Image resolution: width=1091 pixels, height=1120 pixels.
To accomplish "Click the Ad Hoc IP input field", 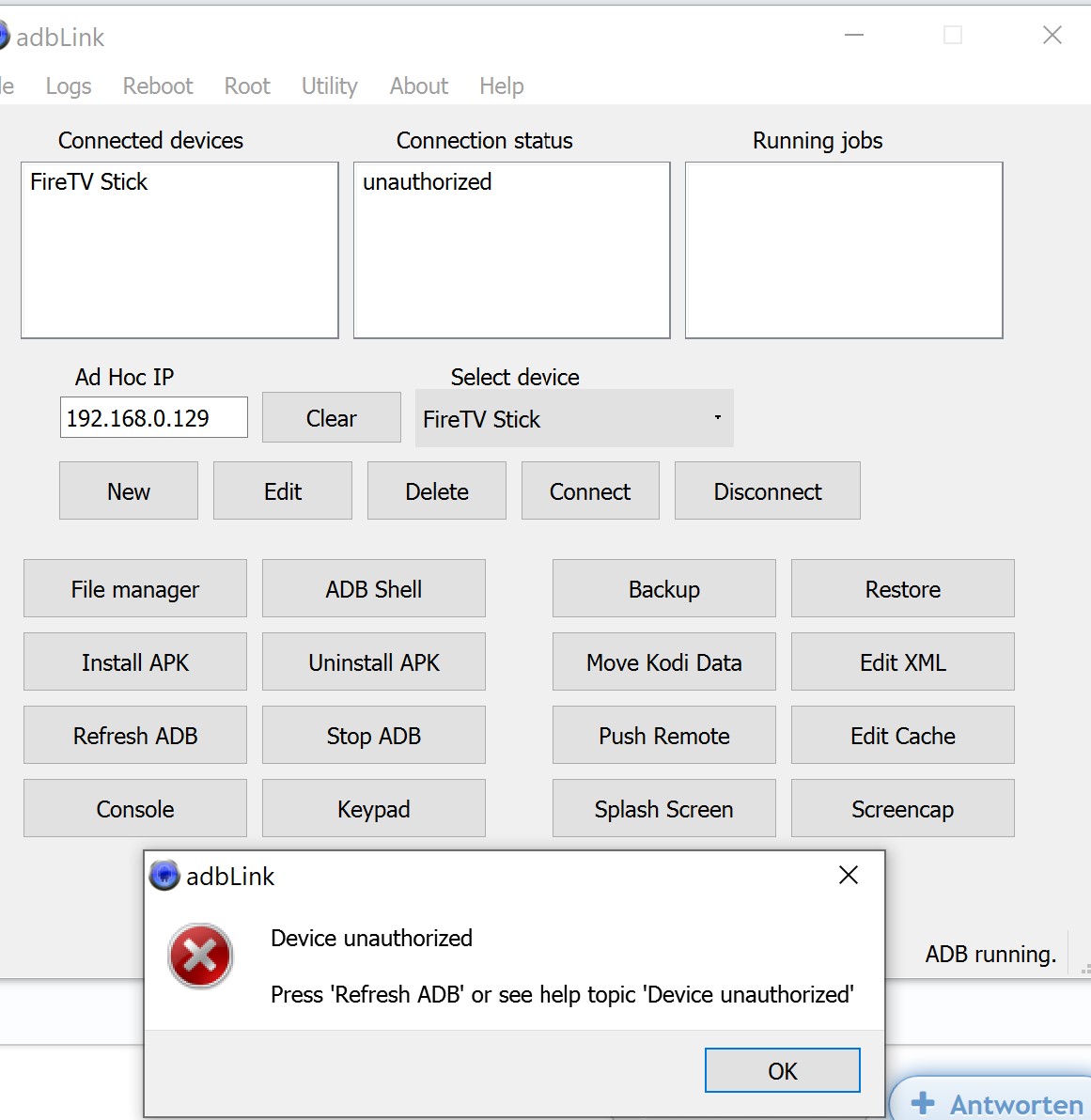I will [153, 417].
